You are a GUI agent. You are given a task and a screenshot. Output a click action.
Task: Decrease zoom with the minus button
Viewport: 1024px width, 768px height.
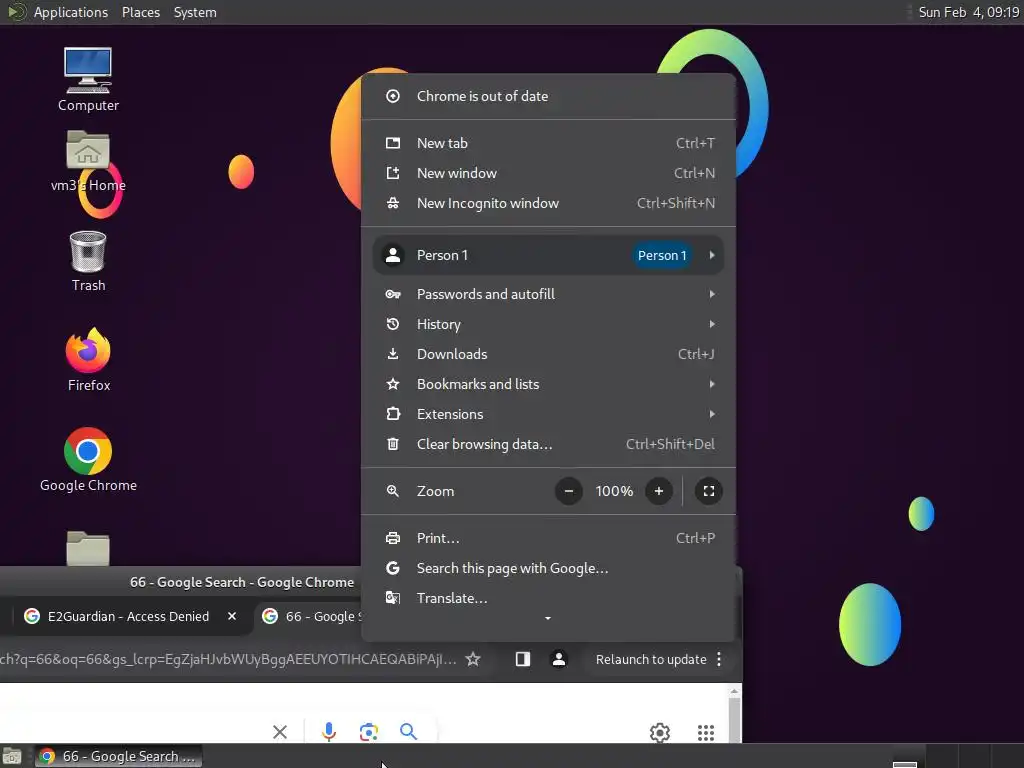[x=569, y=491]
